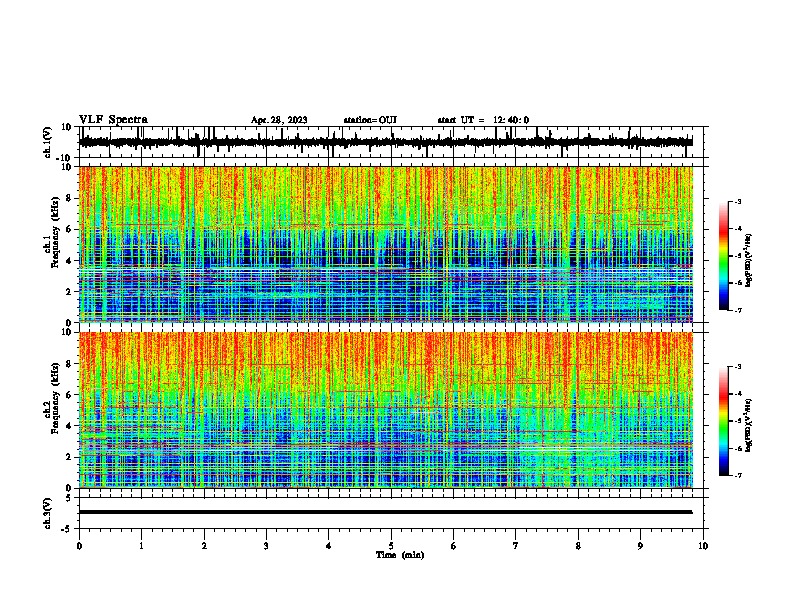Screen dimensions: 792x612
Task: Click the time axis tick label "3"
Action: 266,546
